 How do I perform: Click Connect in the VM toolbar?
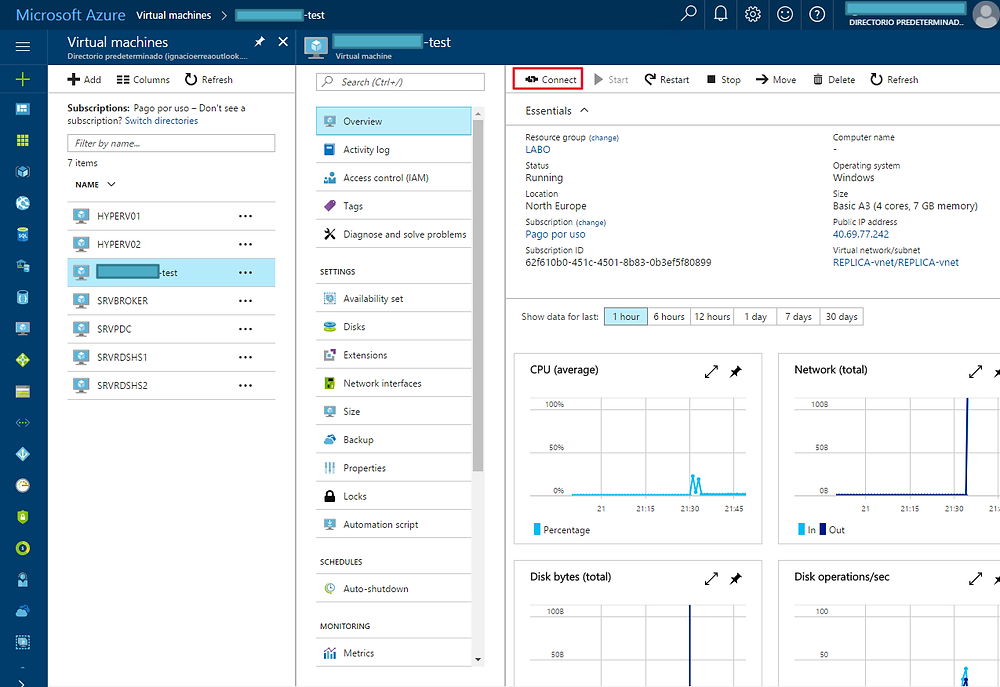[548, 80]
